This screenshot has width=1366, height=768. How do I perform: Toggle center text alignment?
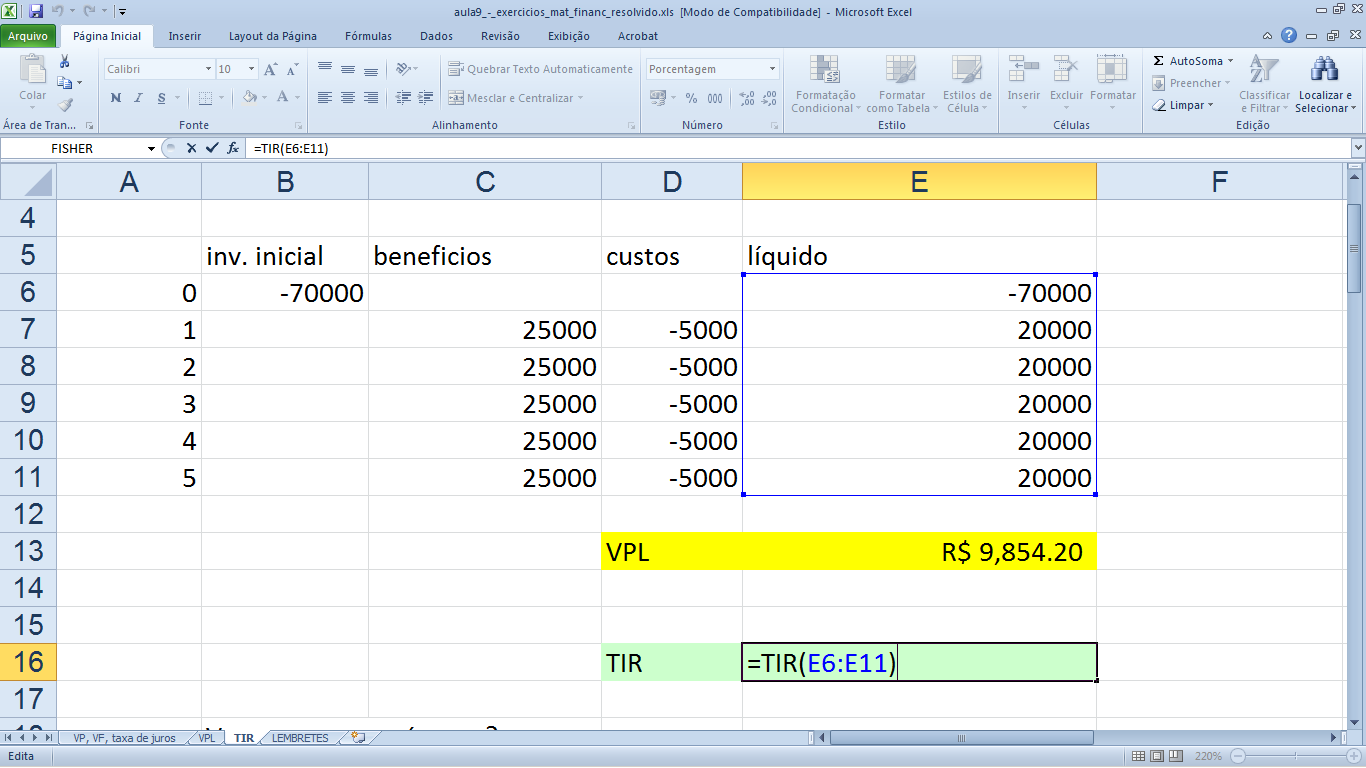tap(348, 98)
